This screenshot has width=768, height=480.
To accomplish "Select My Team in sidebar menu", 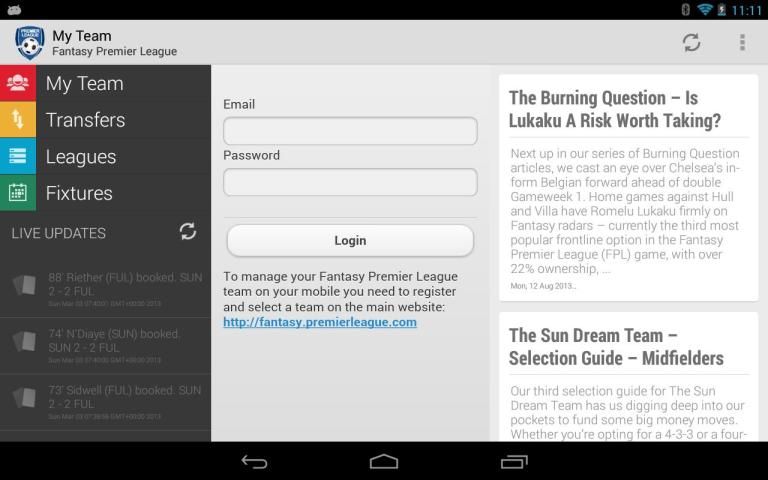I will point(85,84).
